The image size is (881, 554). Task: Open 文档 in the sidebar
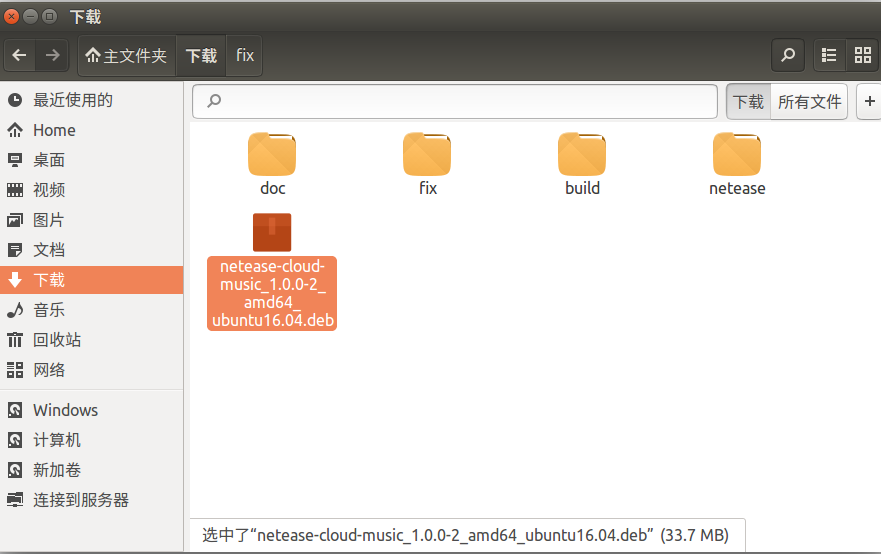tap(92, 249)
